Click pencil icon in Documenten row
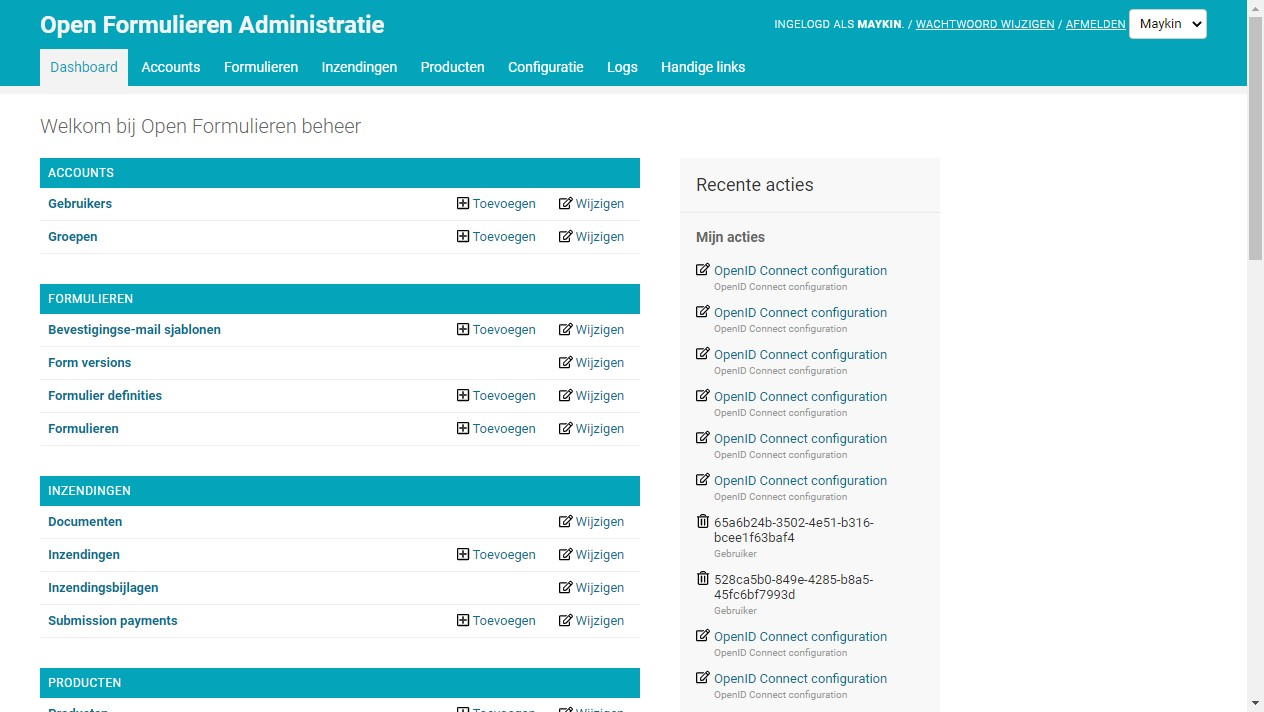The image size is (1264, 712). pyautogui.click(x=566, y=521)
